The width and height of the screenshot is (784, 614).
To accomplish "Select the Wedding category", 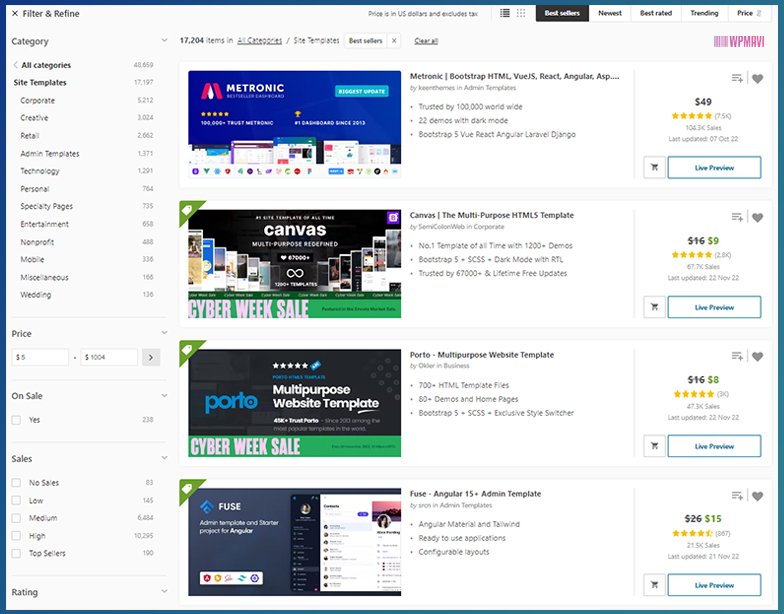I will 36,294.
